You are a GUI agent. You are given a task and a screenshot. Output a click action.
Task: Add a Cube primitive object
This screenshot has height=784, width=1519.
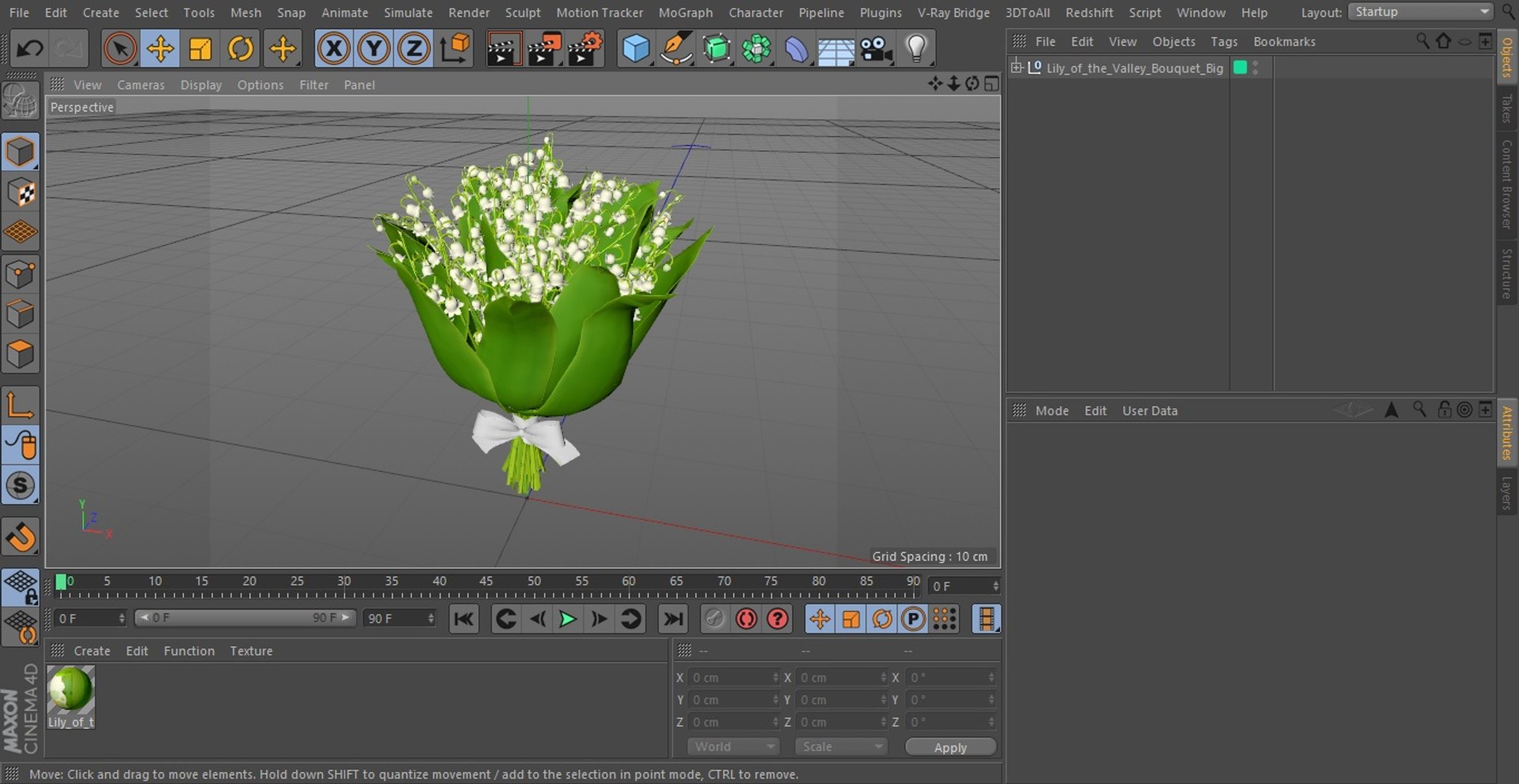point(636,49)
